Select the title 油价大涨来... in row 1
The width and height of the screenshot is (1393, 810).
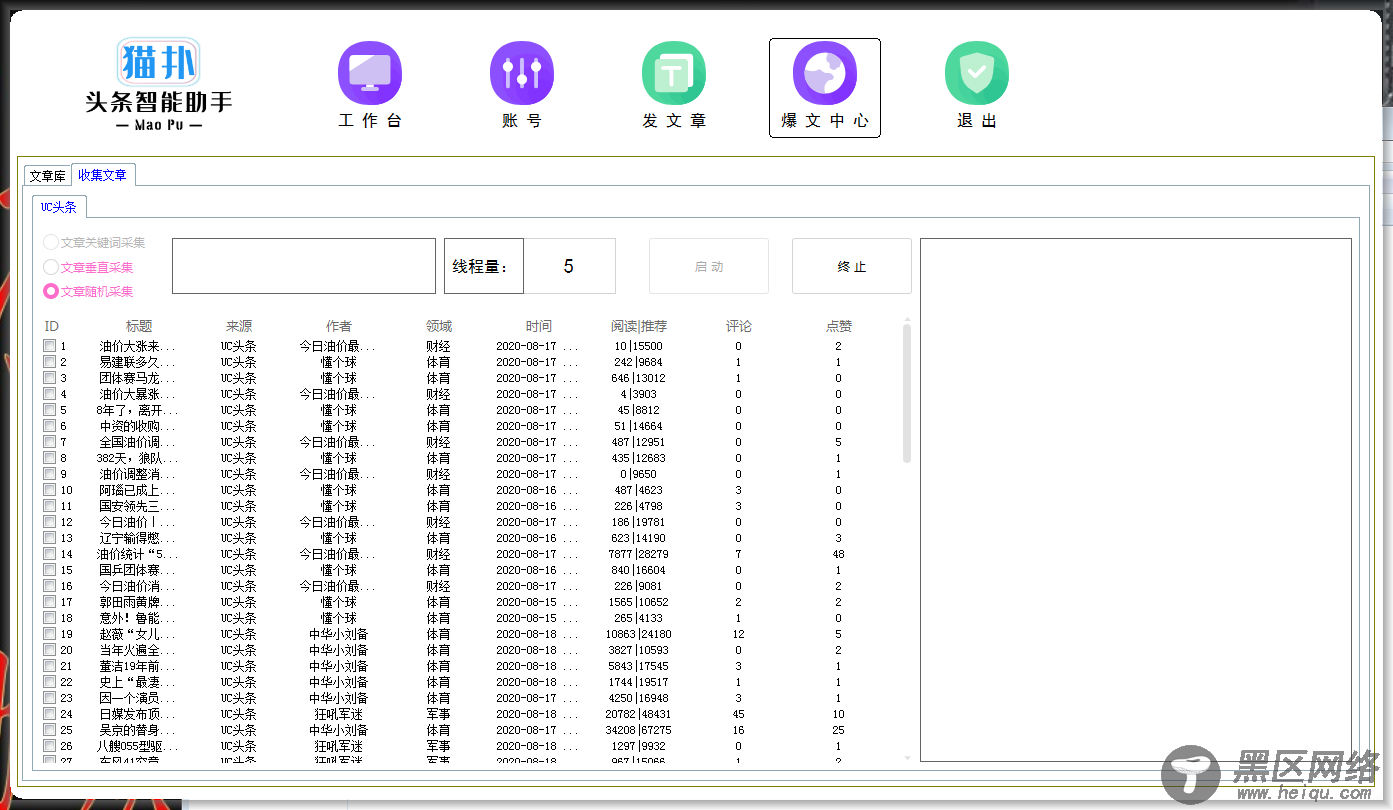(x=138, y=346)
